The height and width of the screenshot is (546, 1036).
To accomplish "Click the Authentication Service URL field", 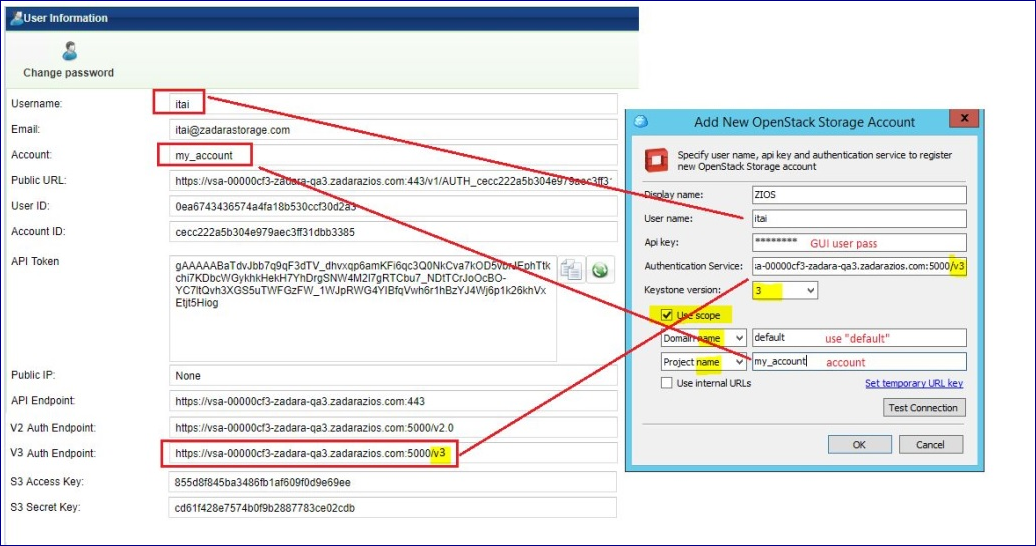I will pos(859,266).
